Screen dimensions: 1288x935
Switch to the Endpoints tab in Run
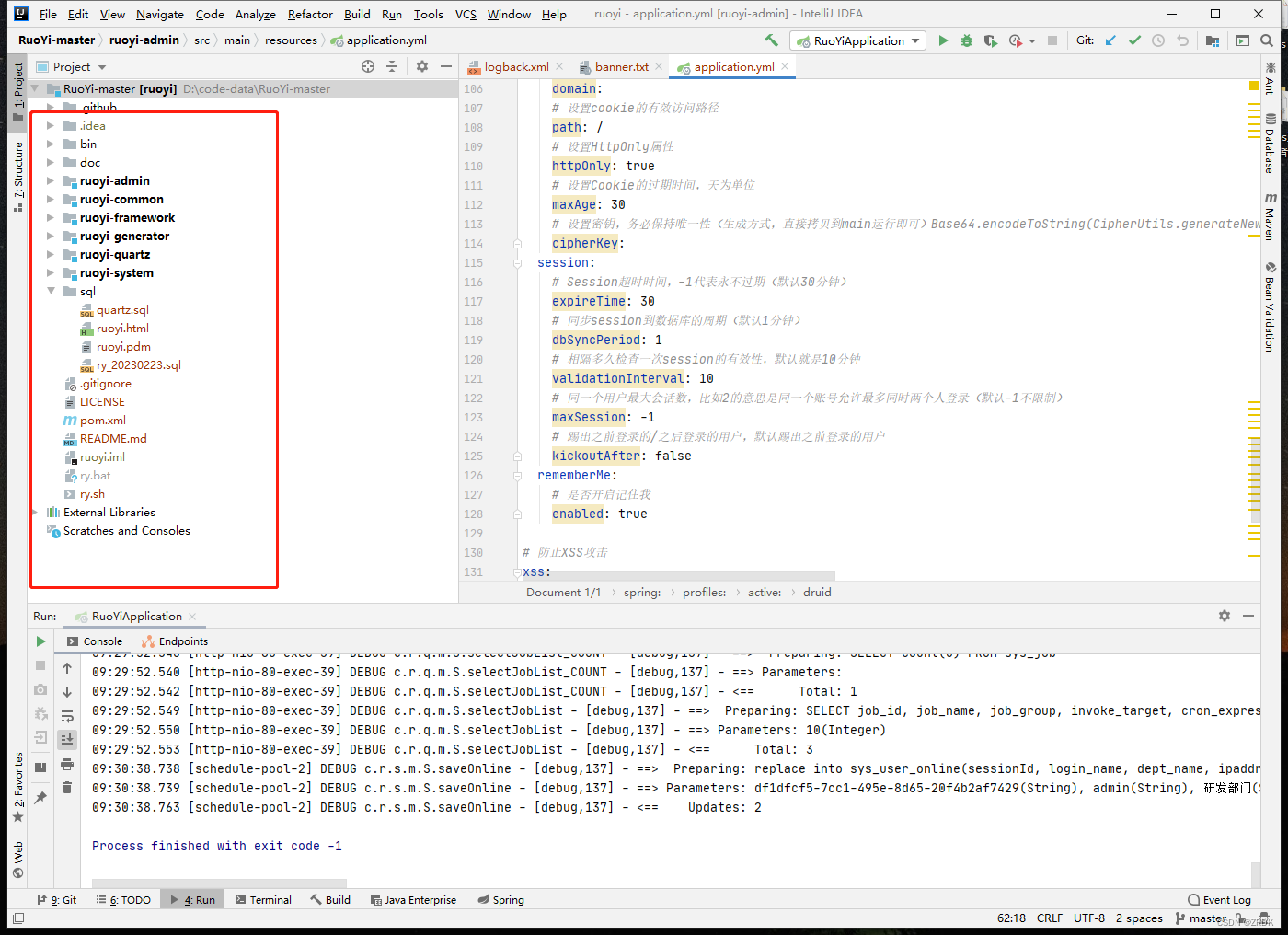coord(175,641)
